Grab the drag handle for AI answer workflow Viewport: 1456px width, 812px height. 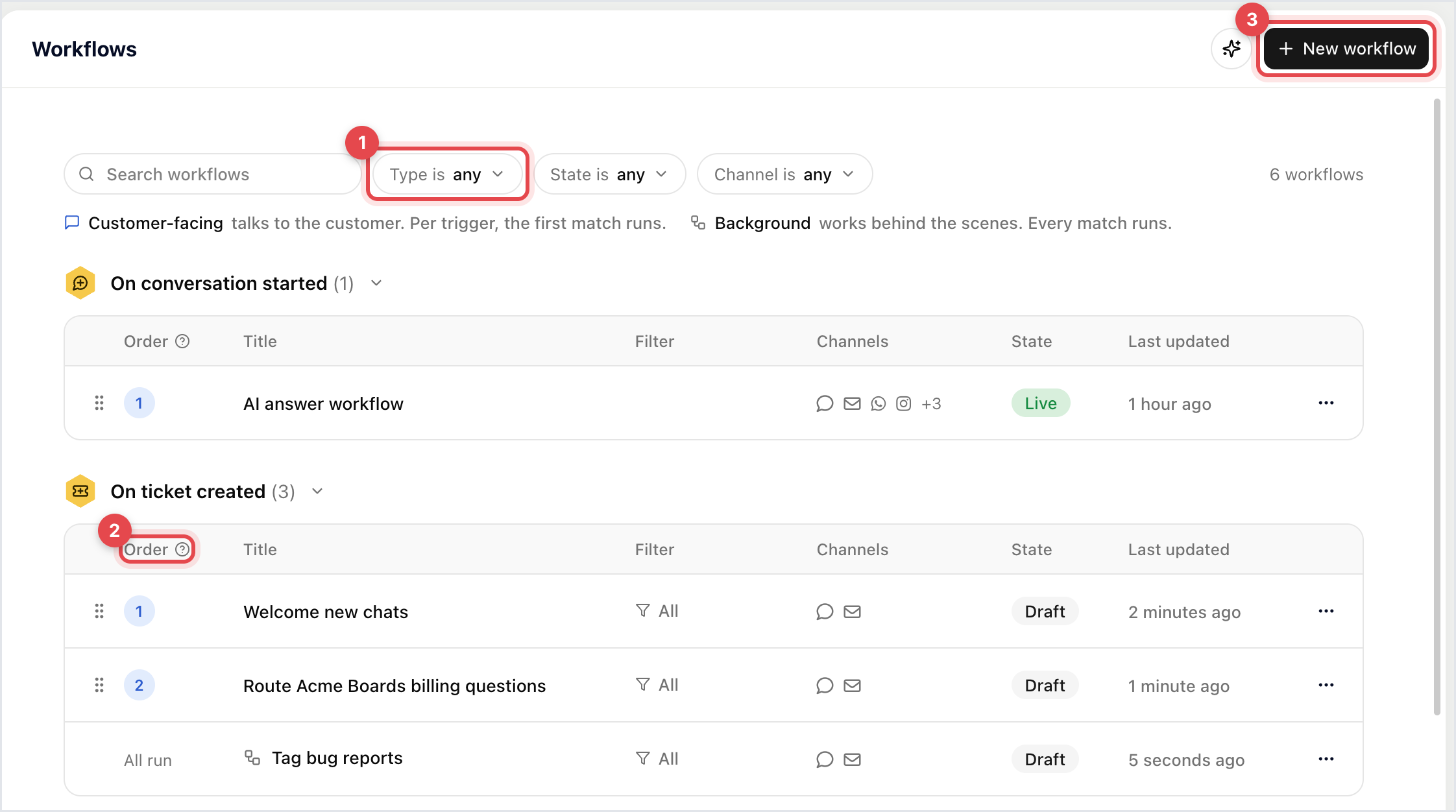click(x=99, y=403)
